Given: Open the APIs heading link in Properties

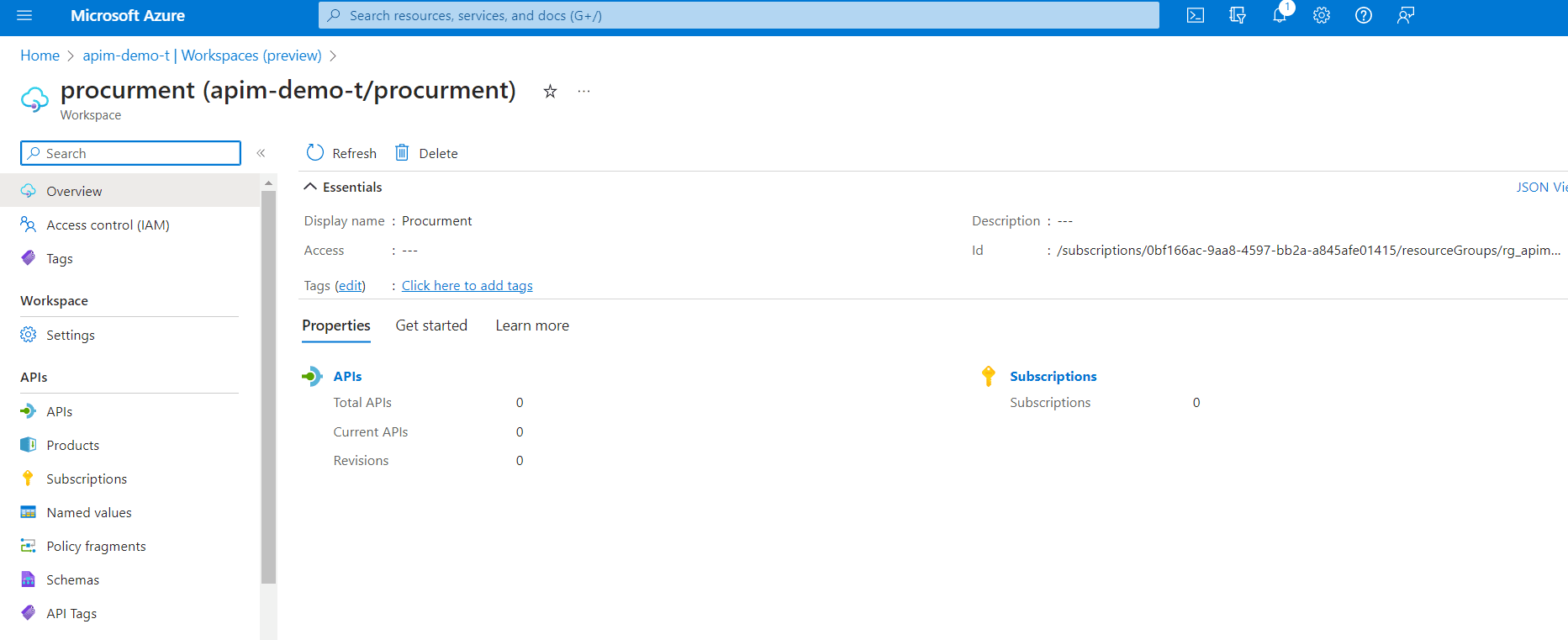Looking at the screenshot, I should click(347, 376).
